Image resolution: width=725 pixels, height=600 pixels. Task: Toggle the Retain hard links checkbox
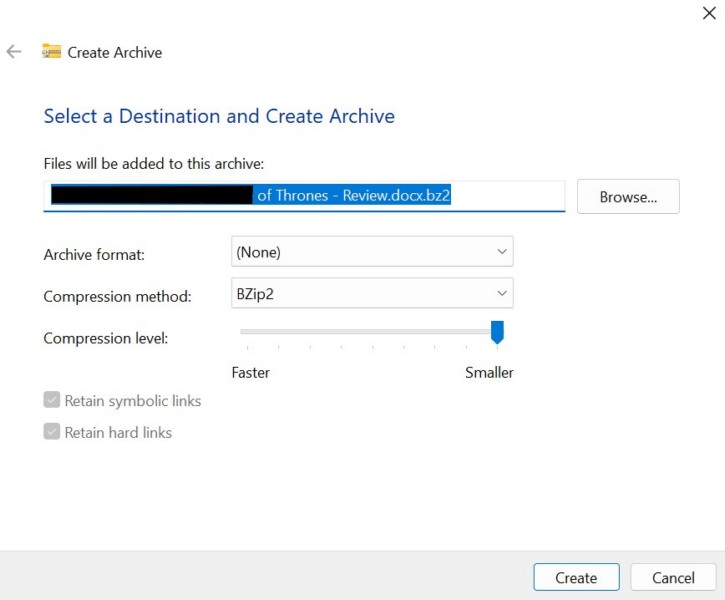click(52, 433)
